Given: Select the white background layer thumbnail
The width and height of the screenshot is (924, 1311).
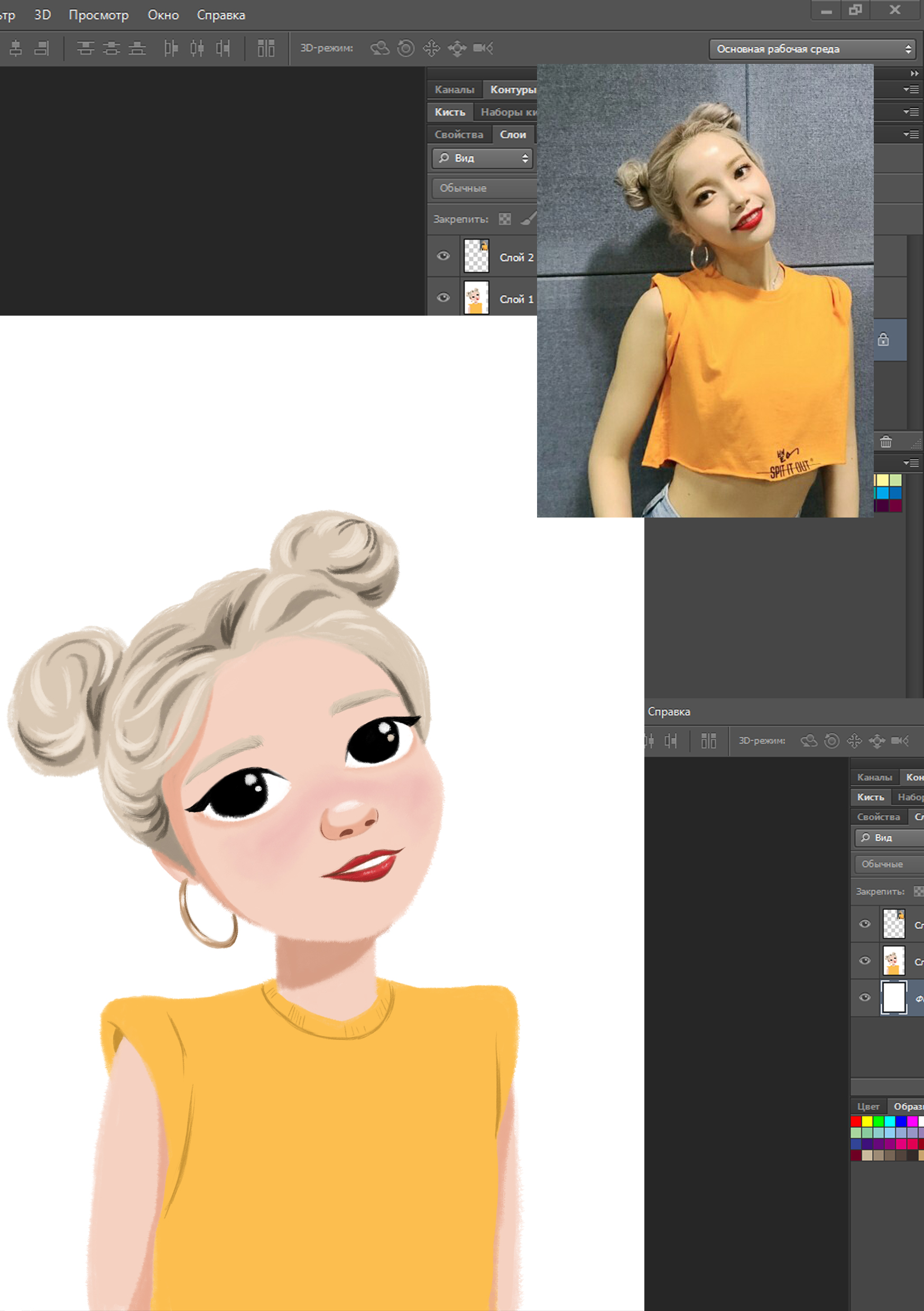Looking at the screenshot, I should (x=894, y=998).
